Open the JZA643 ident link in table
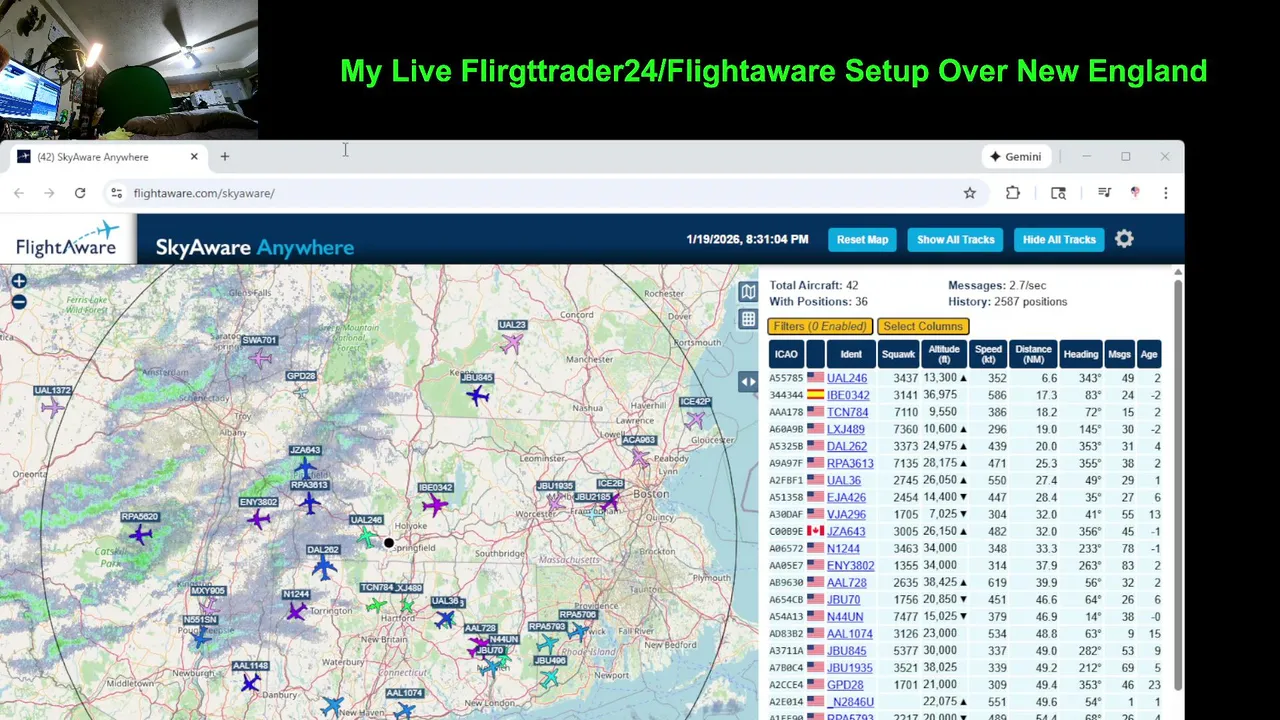The width and height of the screenshot is (1280, 720). [846, 531]
